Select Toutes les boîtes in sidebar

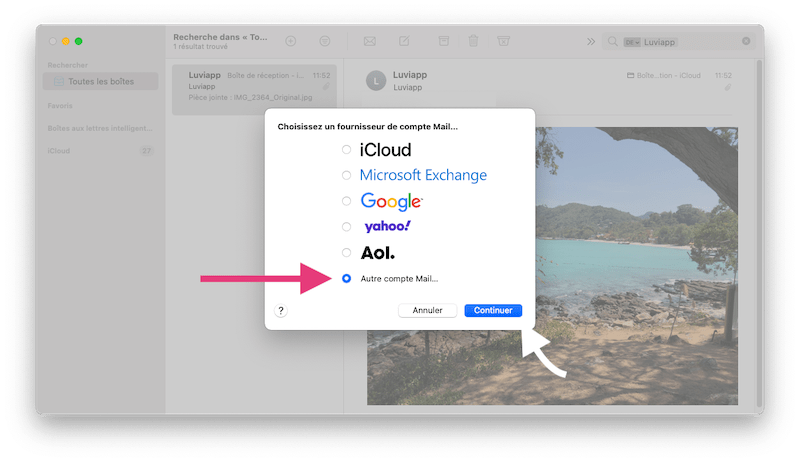coord(101,82)
